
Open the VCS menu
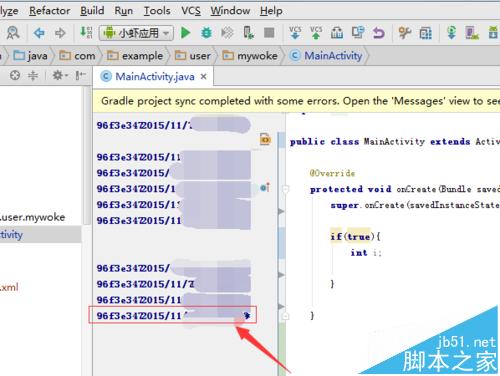[191, 11]
